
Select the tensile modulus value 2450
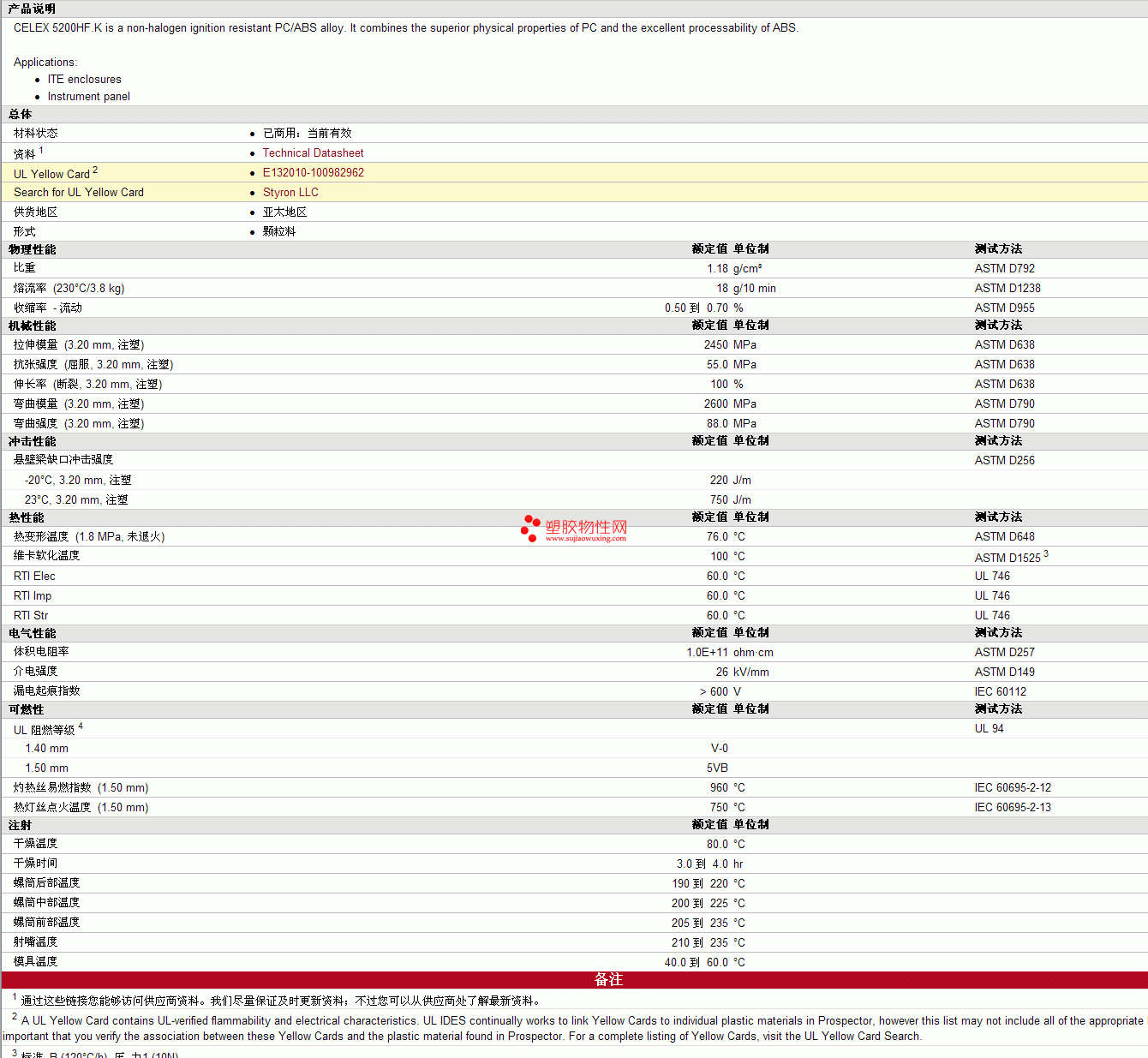(x=716, y=344)
